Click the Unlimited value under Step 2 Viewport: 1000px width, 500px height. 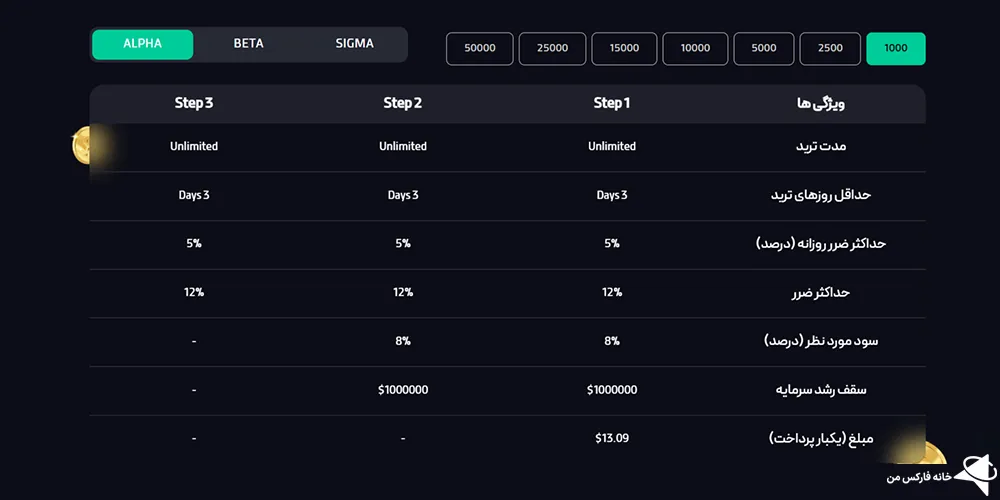click(403, 146)
